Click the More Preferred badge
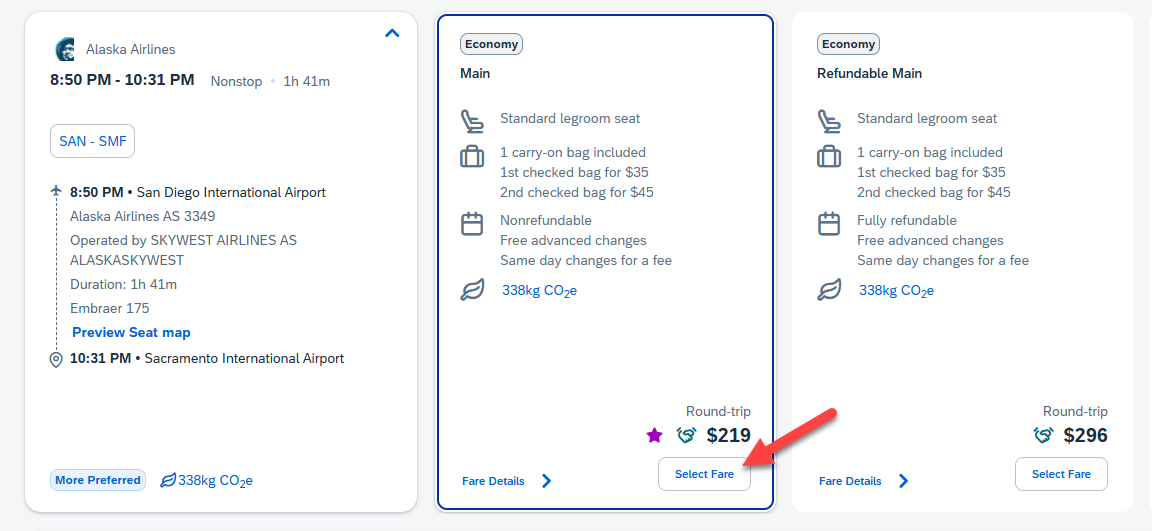 coord(98,480)
